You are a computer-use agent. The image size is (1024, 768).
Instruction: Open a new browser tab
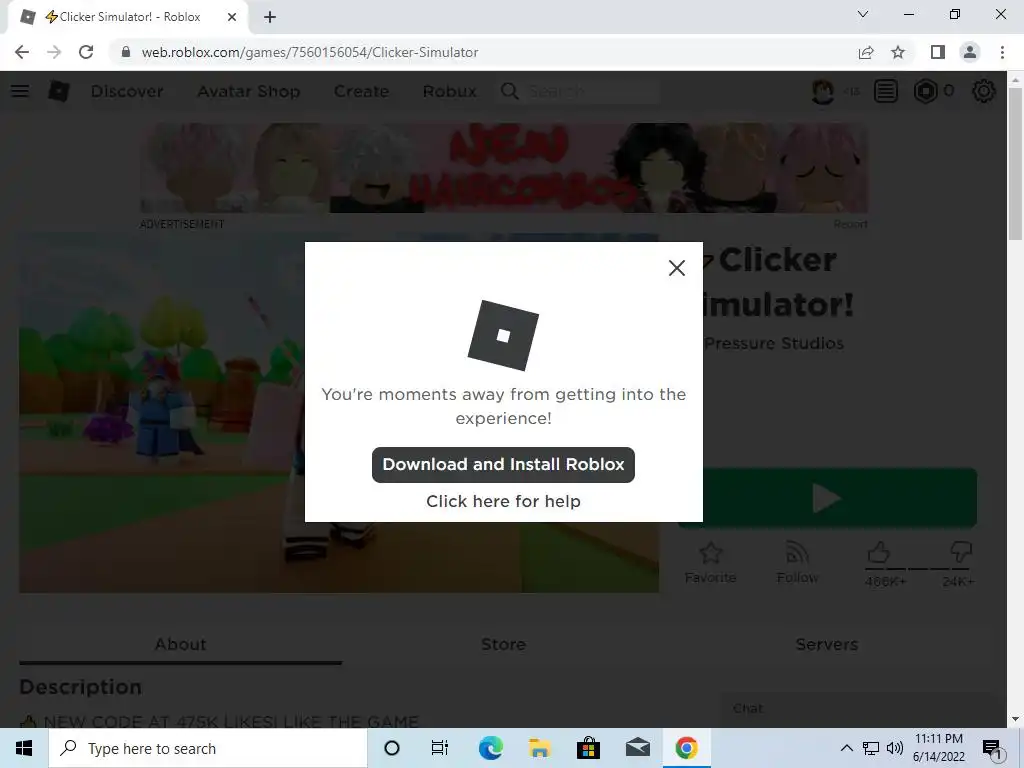pos(270,17)
